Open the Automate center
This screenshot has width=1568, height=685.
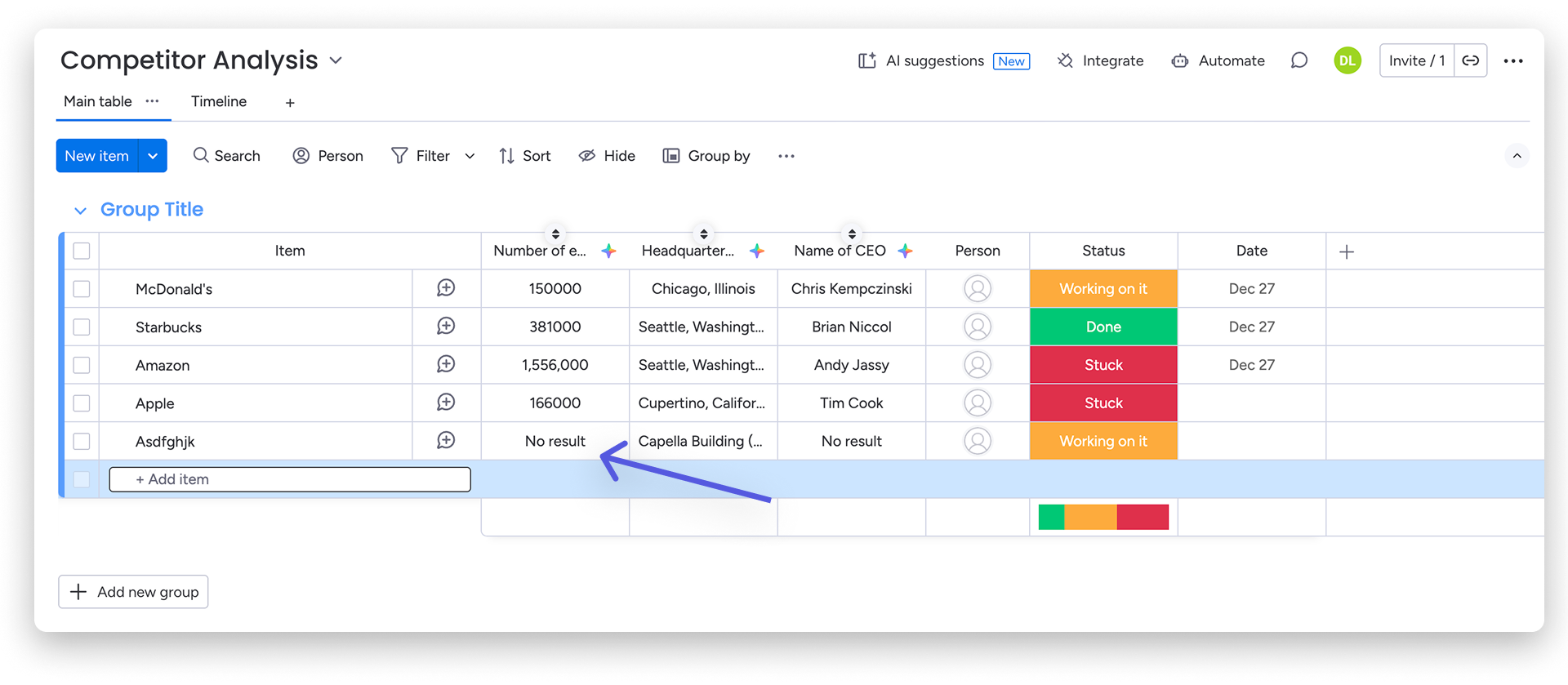1218,60
